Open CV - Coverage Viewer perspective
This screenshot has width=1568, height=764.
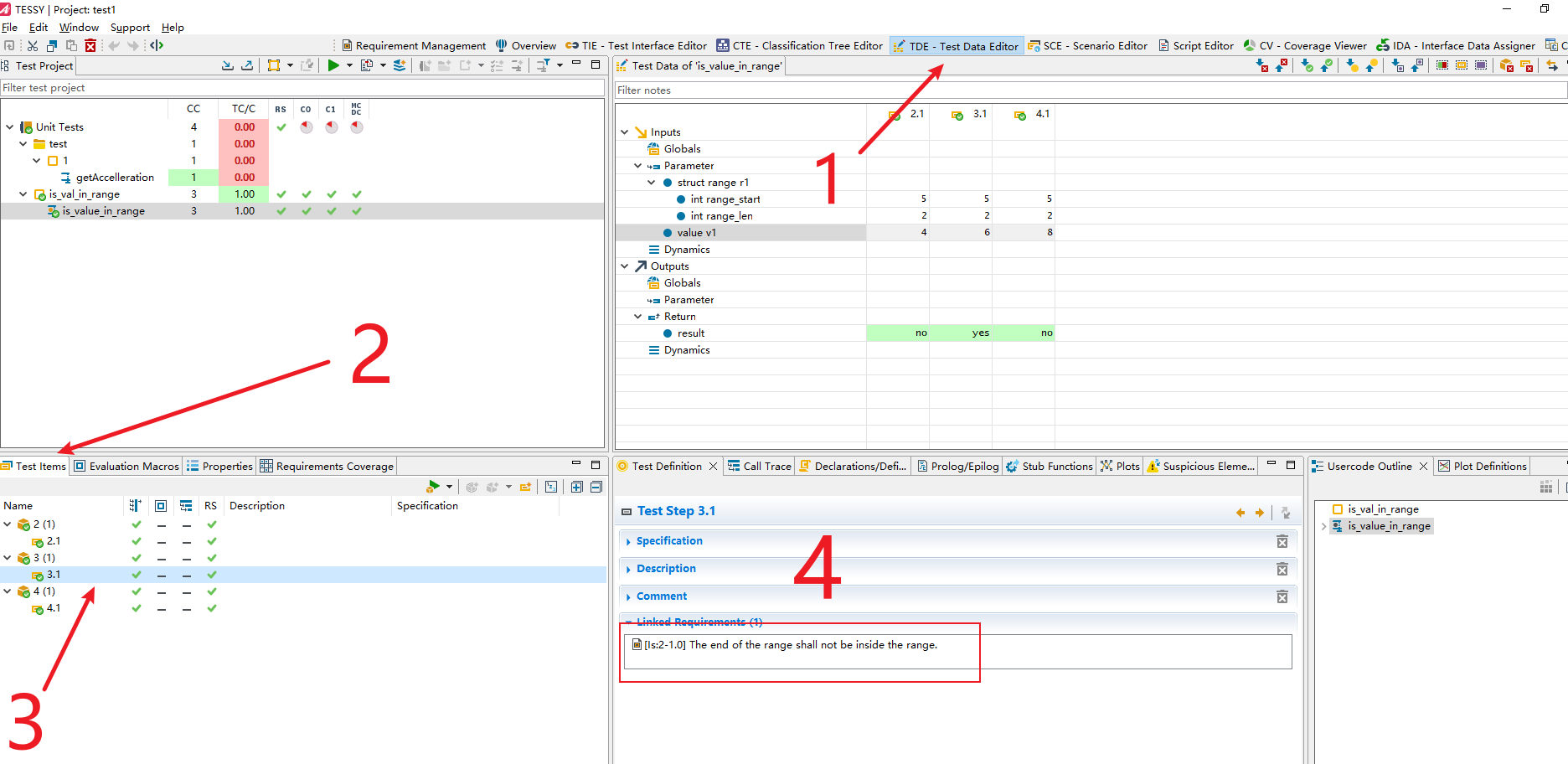pos(1305,46)
